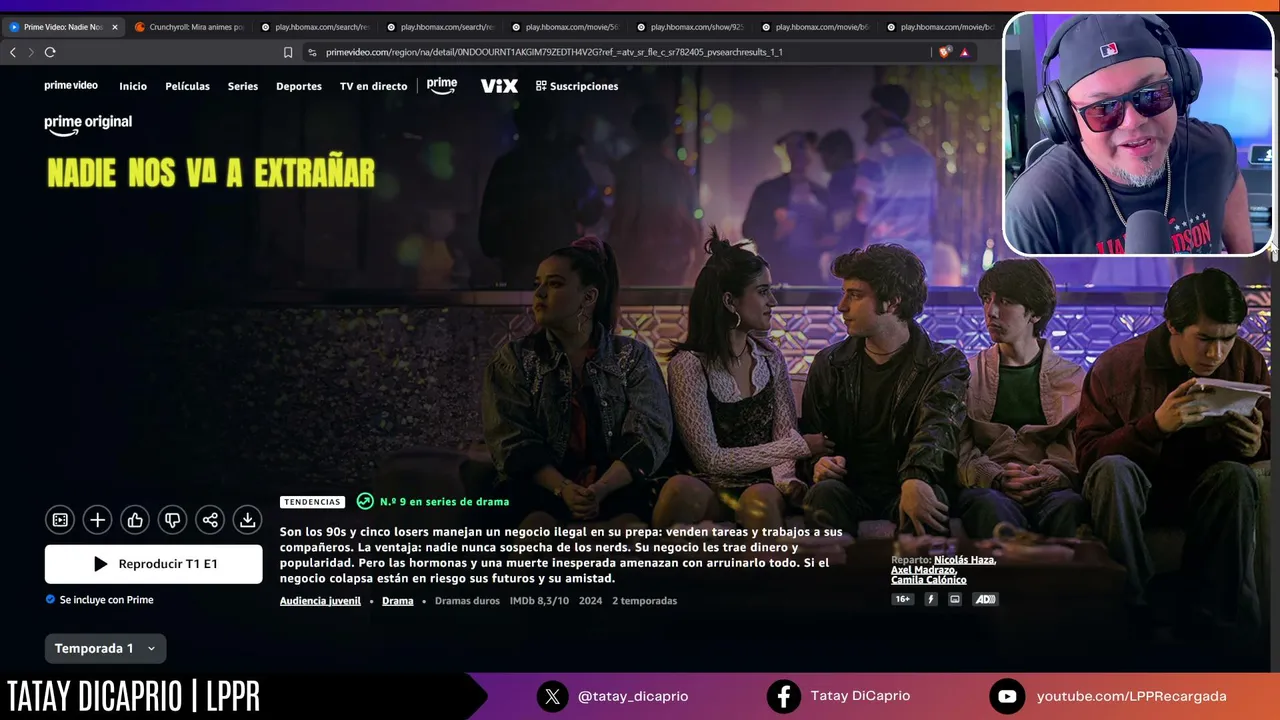Click the 'N.º 9 en series de drama' text

(444, 502)
